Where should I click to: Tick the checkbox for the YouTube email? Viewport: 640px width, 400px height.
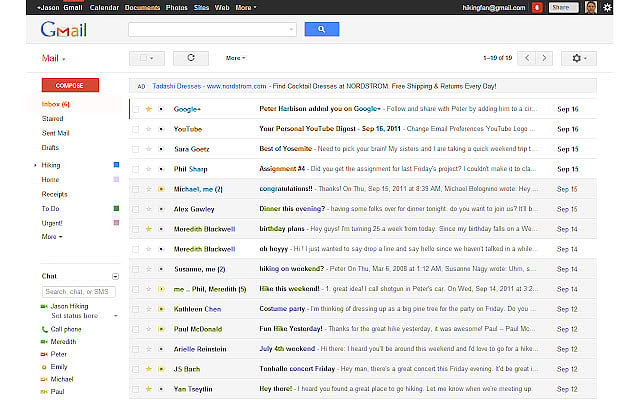(x=136, y=128)
